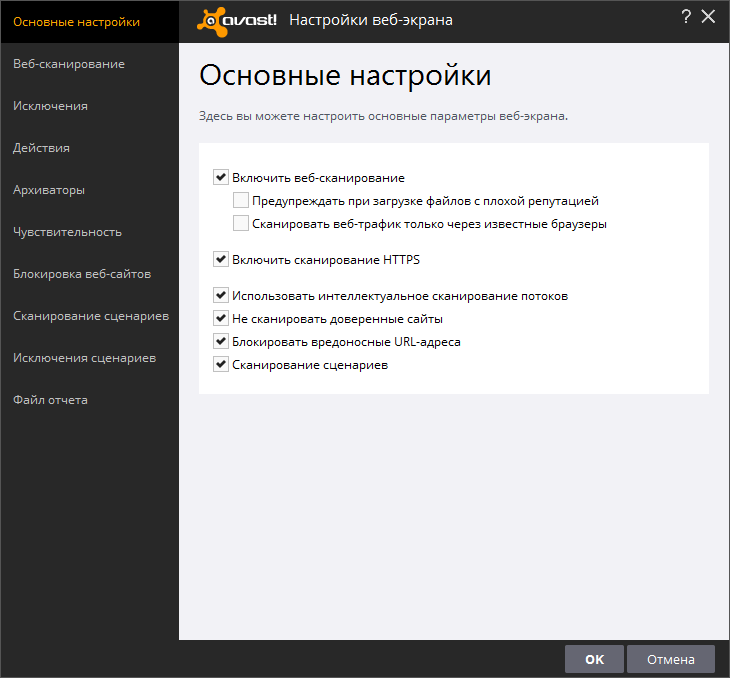Click the avast! logo icon
Image resolution: width=730 pixels, height=678 pixels.
click(237, 21)
